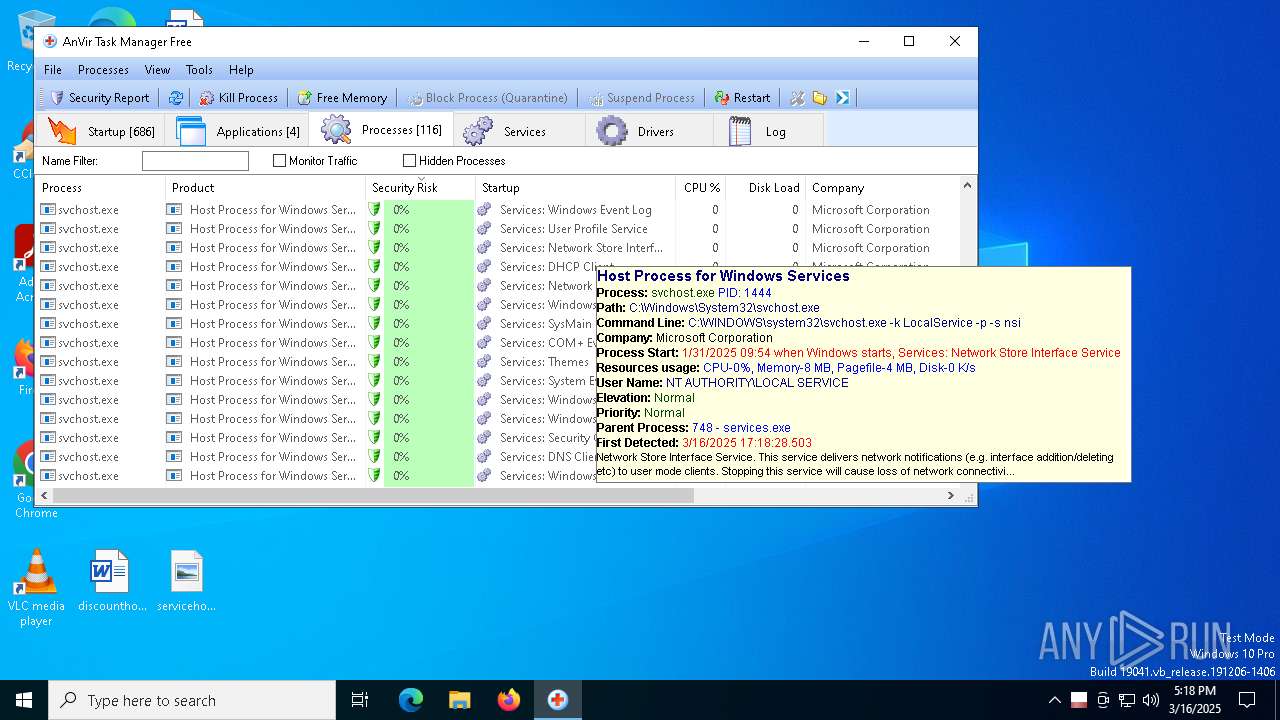Click 748 - services.exe parent process link
The width and height of the screenshot is (1280, 720).
click(x=741, y=428)
